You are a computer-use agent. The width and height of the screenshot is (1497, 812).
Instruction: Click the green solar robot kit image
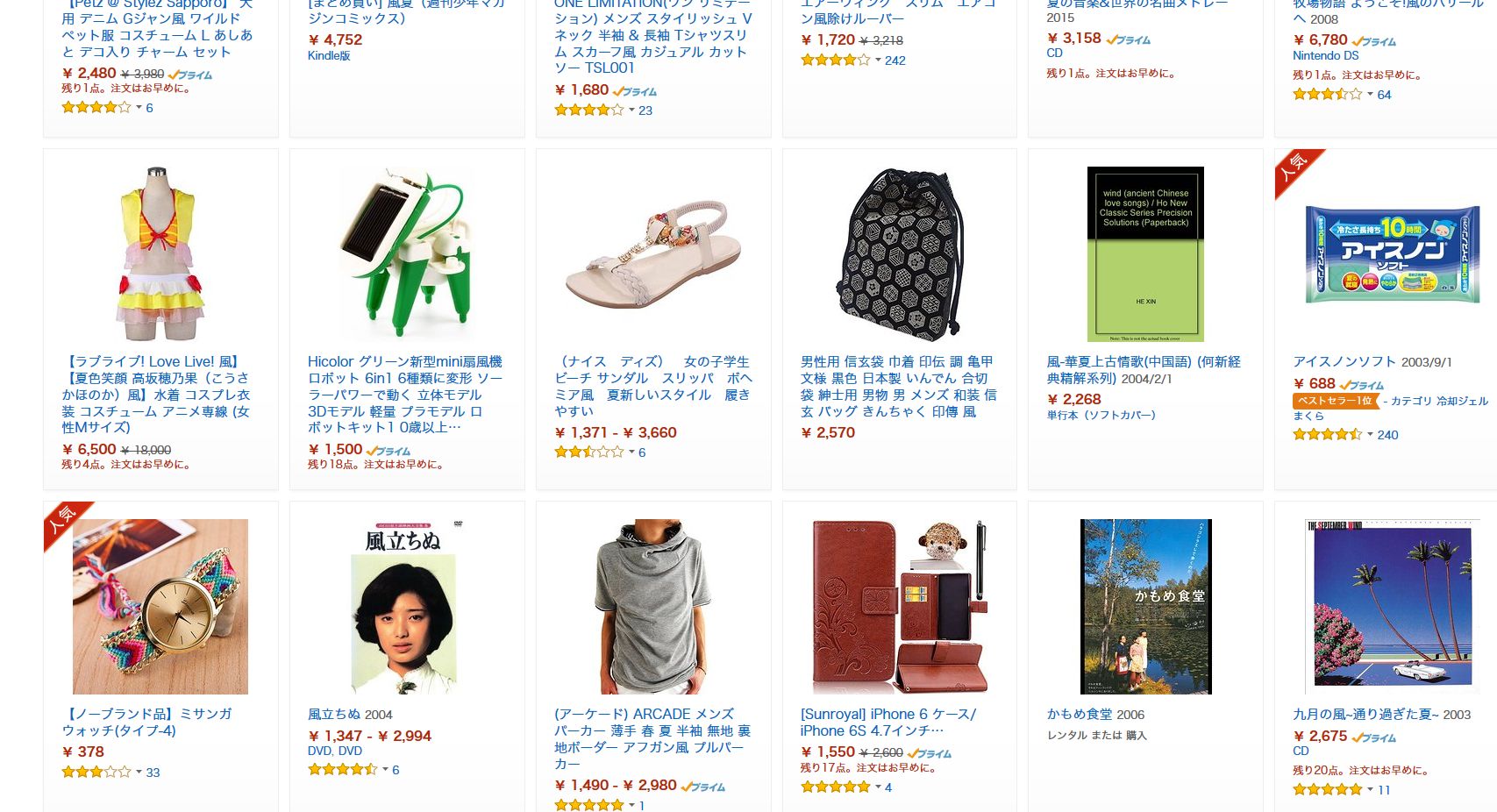pos(407,254)
